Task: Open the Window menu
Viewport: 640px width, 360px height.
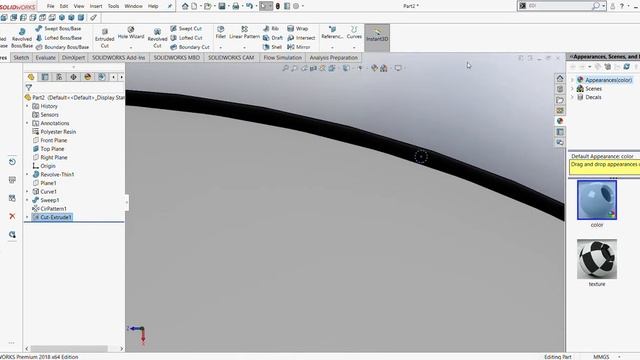Action: pyautogui.click(x=133, y=6)
